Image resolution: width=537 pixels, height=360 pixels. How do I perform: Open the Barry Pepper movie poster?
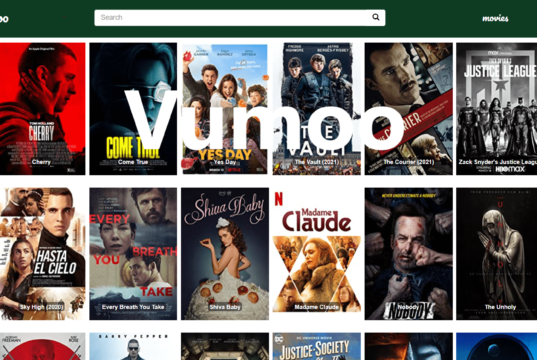click(x=133, y=346)
